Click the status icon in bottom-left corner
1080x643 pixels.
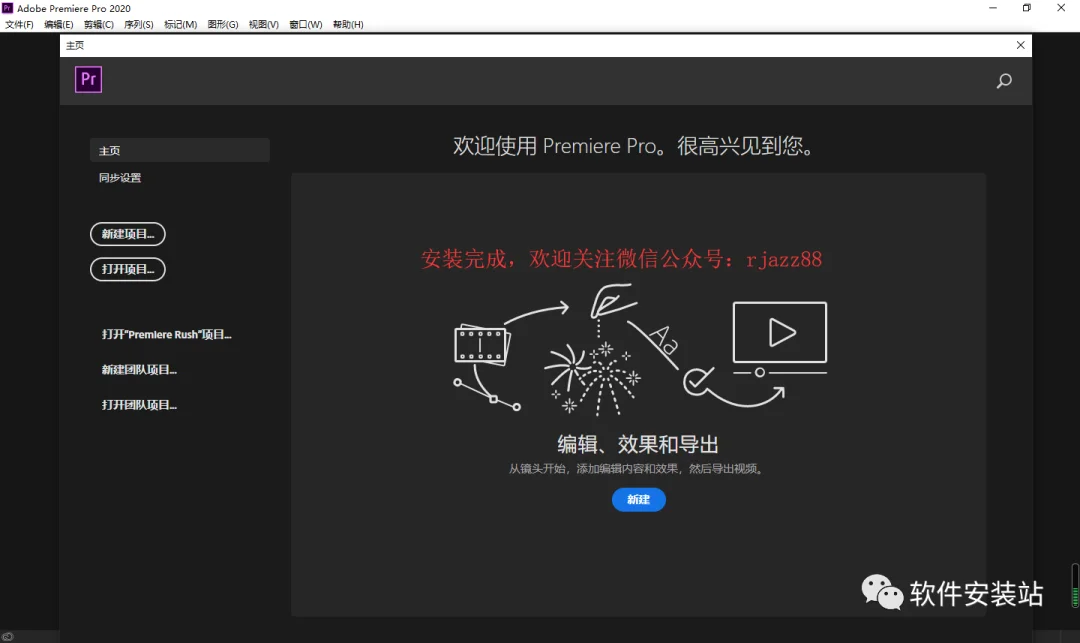coord(8,637)
